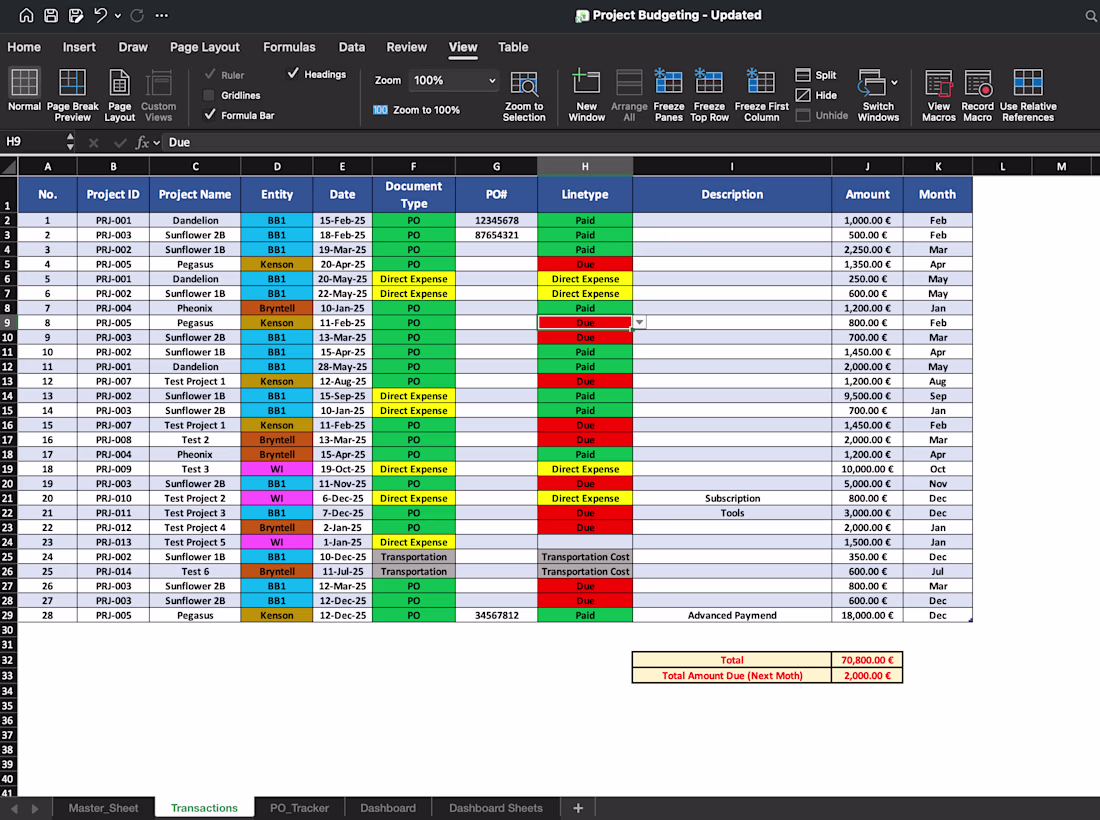Click the Unhide button
1100x820 pixels.
822,115
